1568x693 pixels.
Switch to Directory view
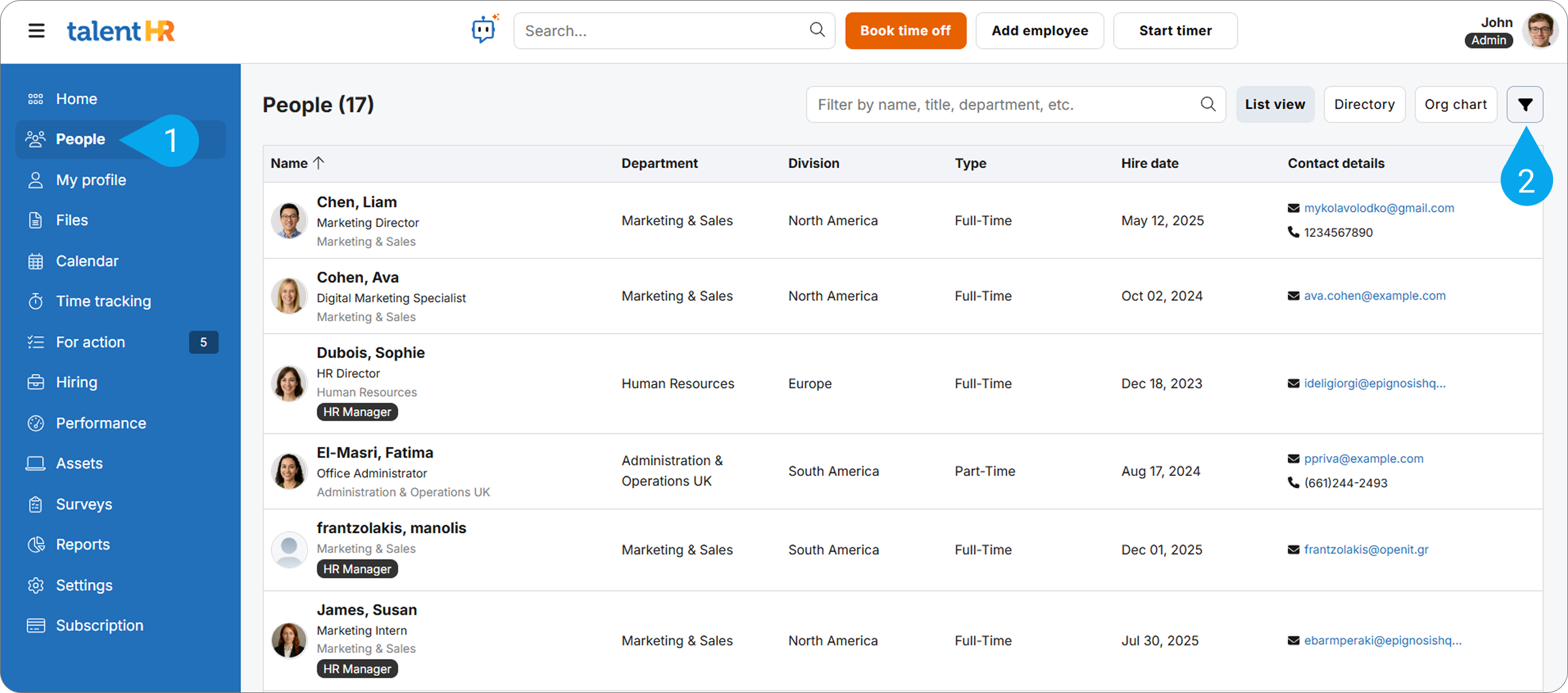(1364, 104)
